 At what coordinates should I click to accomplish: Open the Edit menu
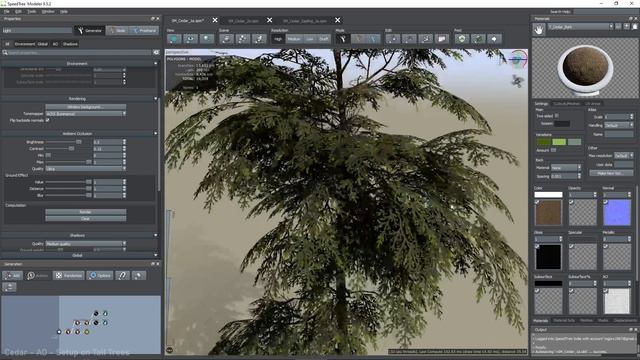[18, 11]
